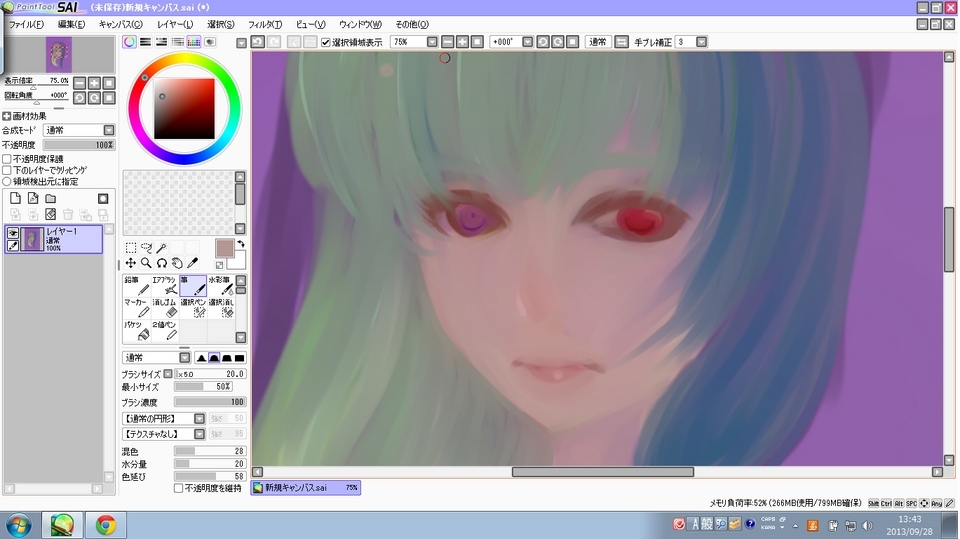Select 領域検出元に指定 radio option
Viewport: 960px width, 539px height.
pos(7,182)
